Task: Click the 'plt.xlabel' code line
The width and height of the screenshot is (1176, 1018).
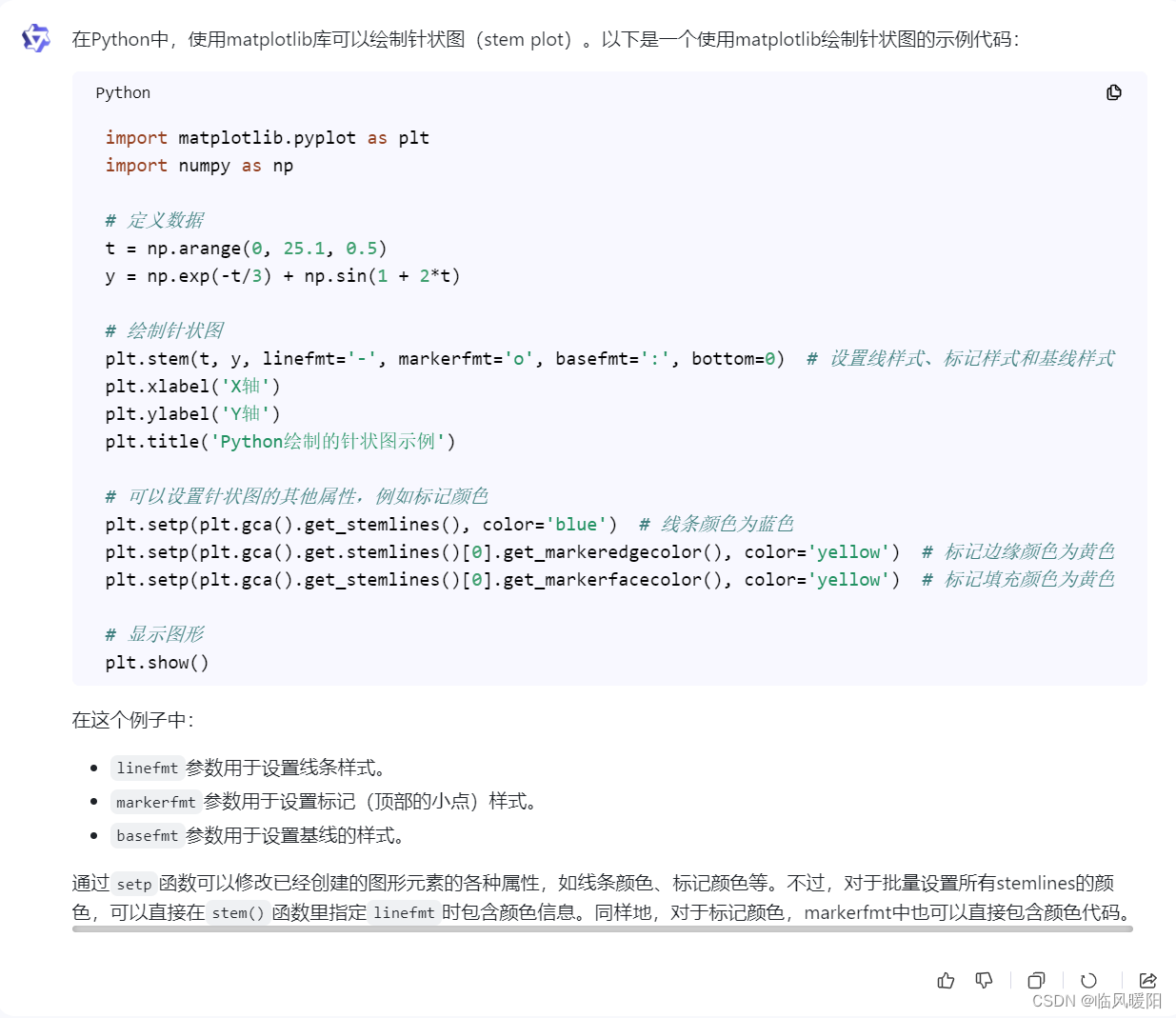Action: coord(192,387)
